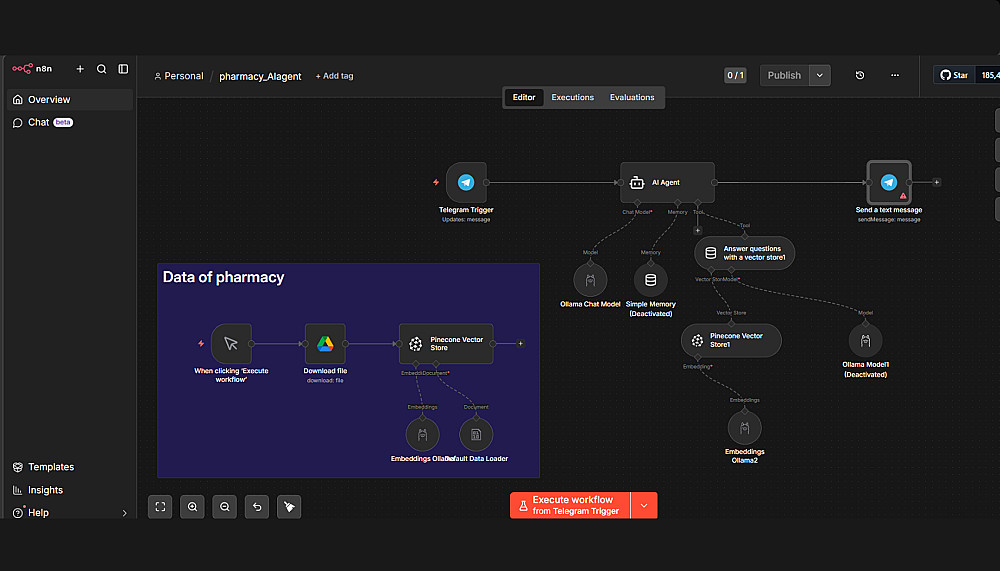Add a tag to workflow
Screen dimensions: 1000x571
[334, 76]
